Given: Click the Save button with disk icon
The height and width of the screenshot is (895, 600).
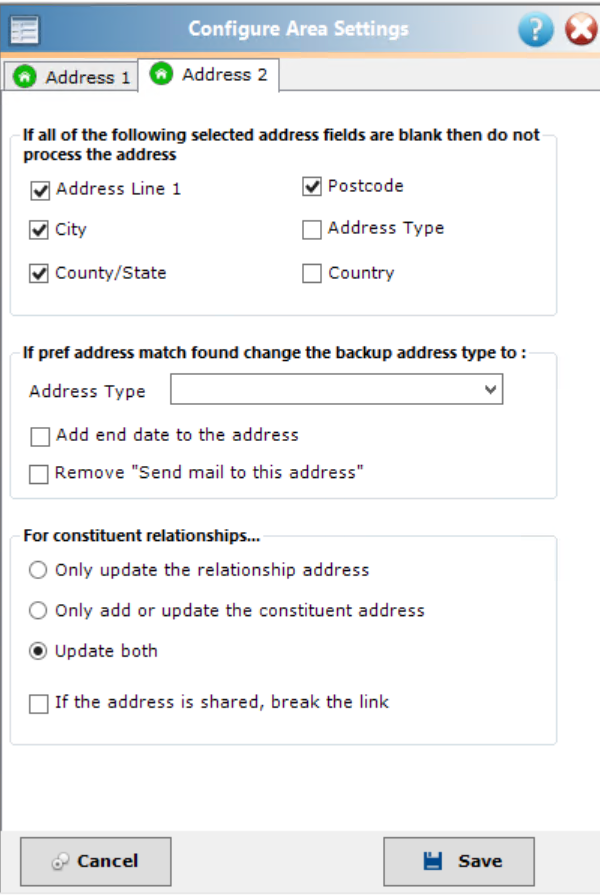Looking at the screenshot, I should coord(459,861).
